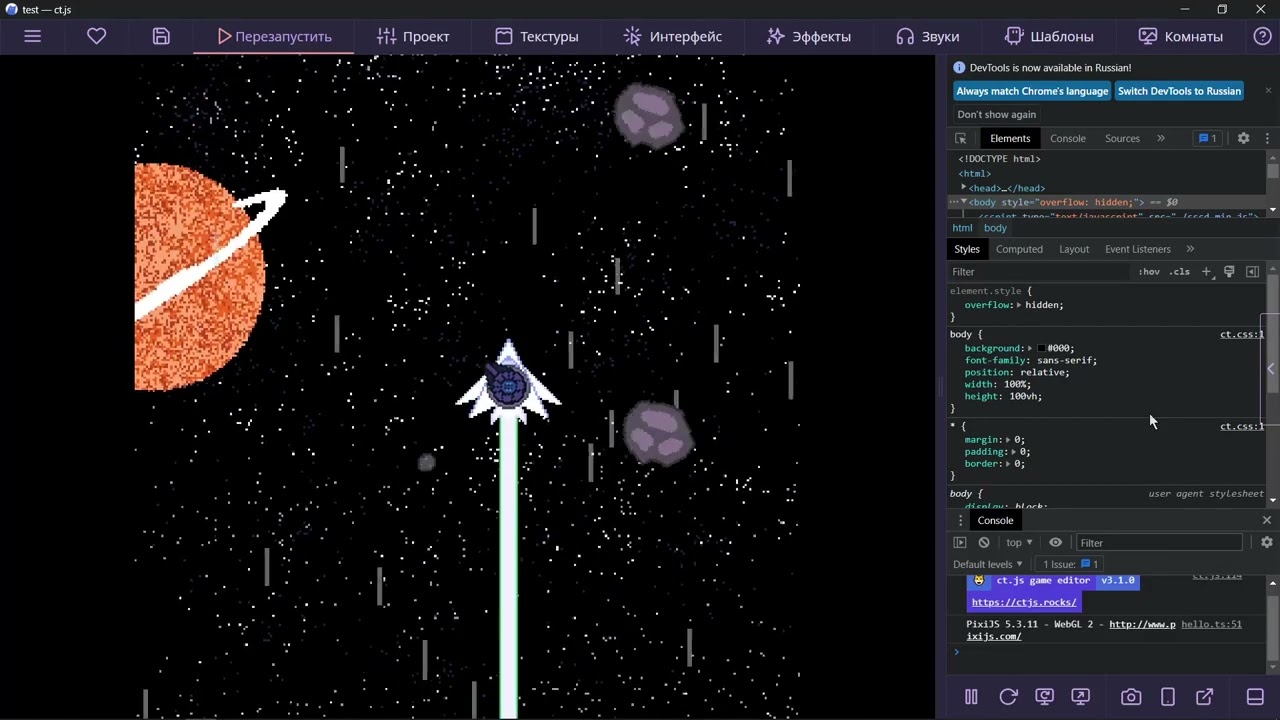Collapse the body element node

coord(964,202)
